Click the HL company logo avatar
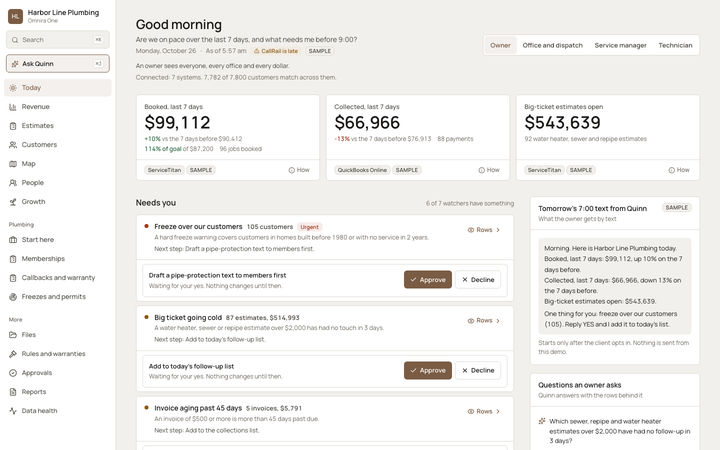720x450 pixels. click(x=15, y=16)
